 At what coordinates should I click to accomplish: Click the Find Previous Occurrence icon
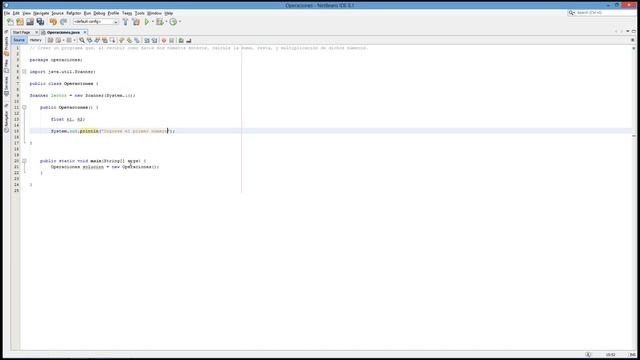point(89,40)
